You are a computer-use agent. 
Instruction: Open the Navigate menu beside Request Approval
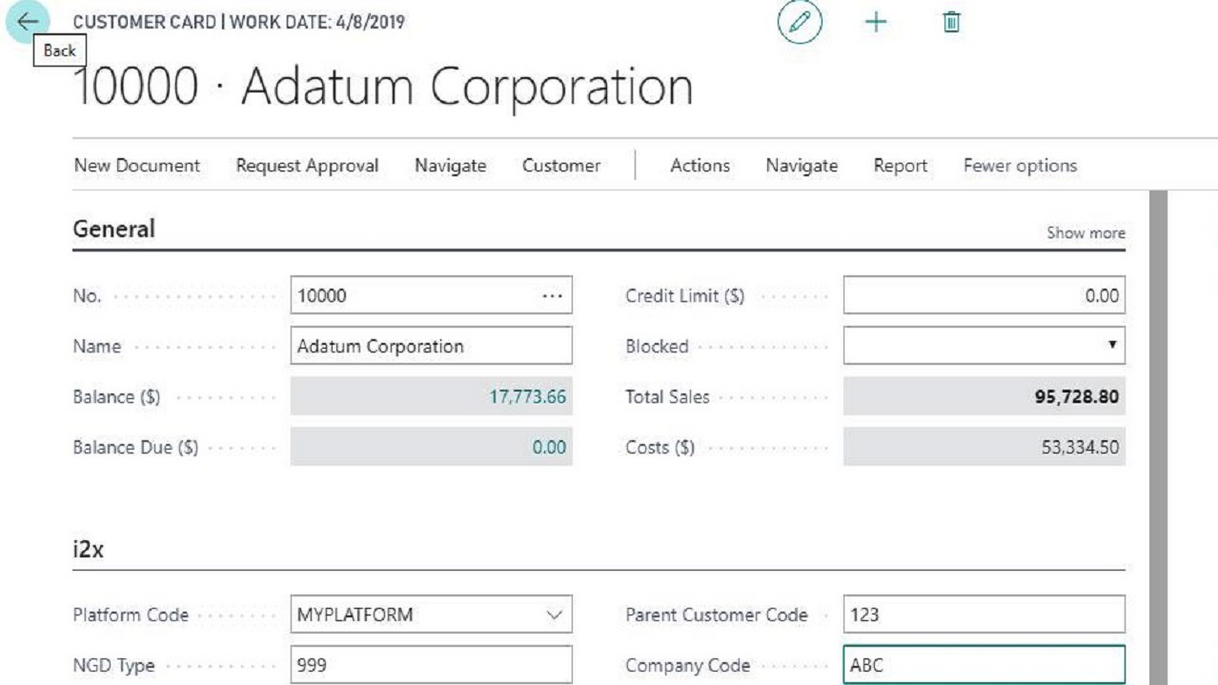click(450, 166)
